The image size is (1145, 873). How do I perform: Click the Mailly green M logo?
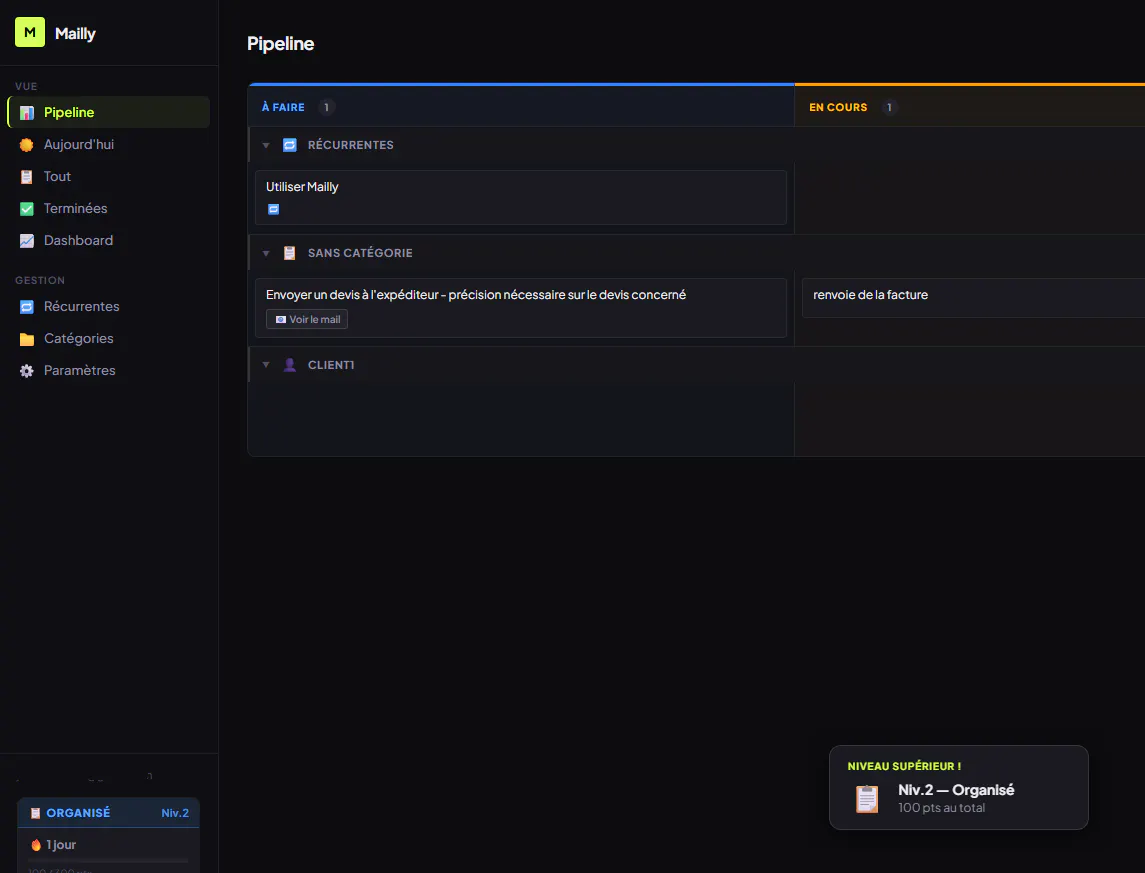(x=30, y=32)
